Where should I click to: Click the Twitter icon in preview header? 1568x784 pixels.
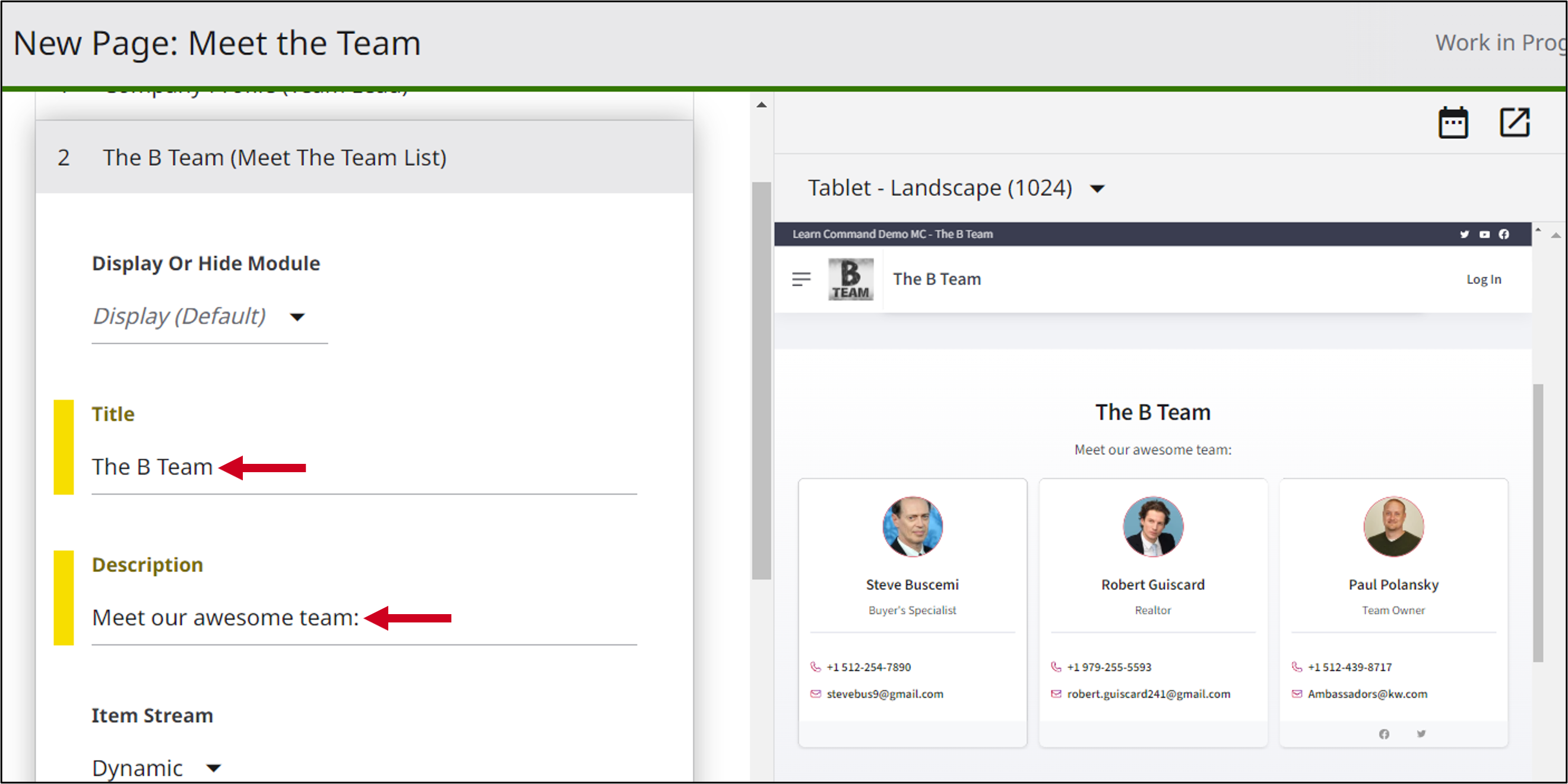tap(1464, 235)
